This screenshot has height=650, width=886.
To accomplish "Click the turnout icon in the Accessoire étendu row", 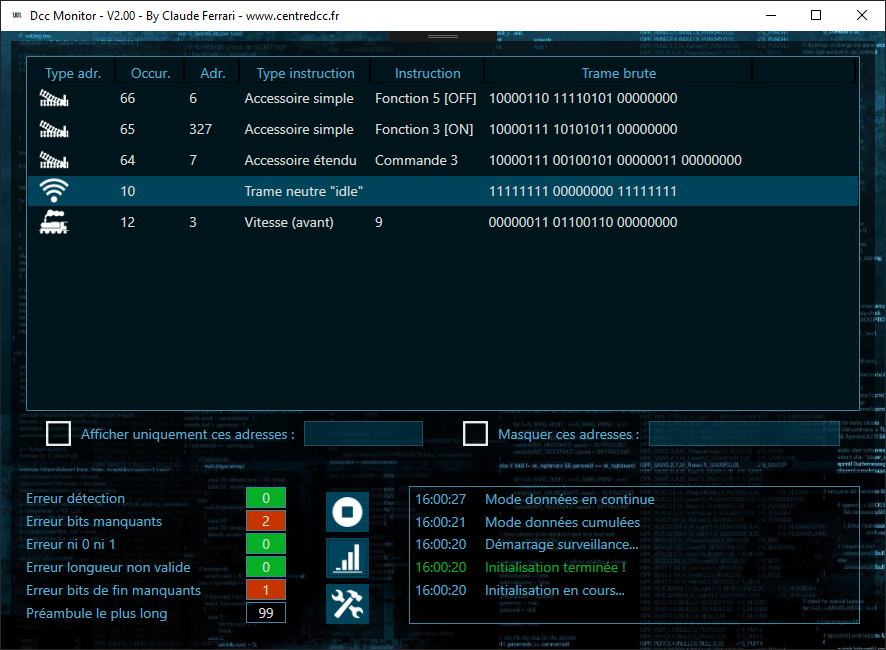I will (x=54, y=161).
